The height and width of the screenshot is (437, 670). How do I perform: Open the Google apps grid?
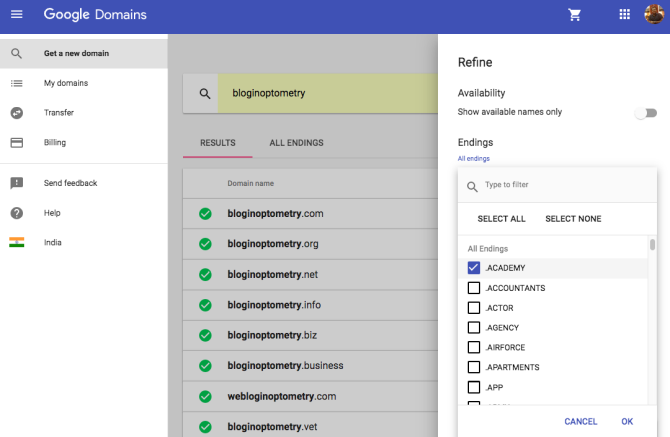point(625,15)
